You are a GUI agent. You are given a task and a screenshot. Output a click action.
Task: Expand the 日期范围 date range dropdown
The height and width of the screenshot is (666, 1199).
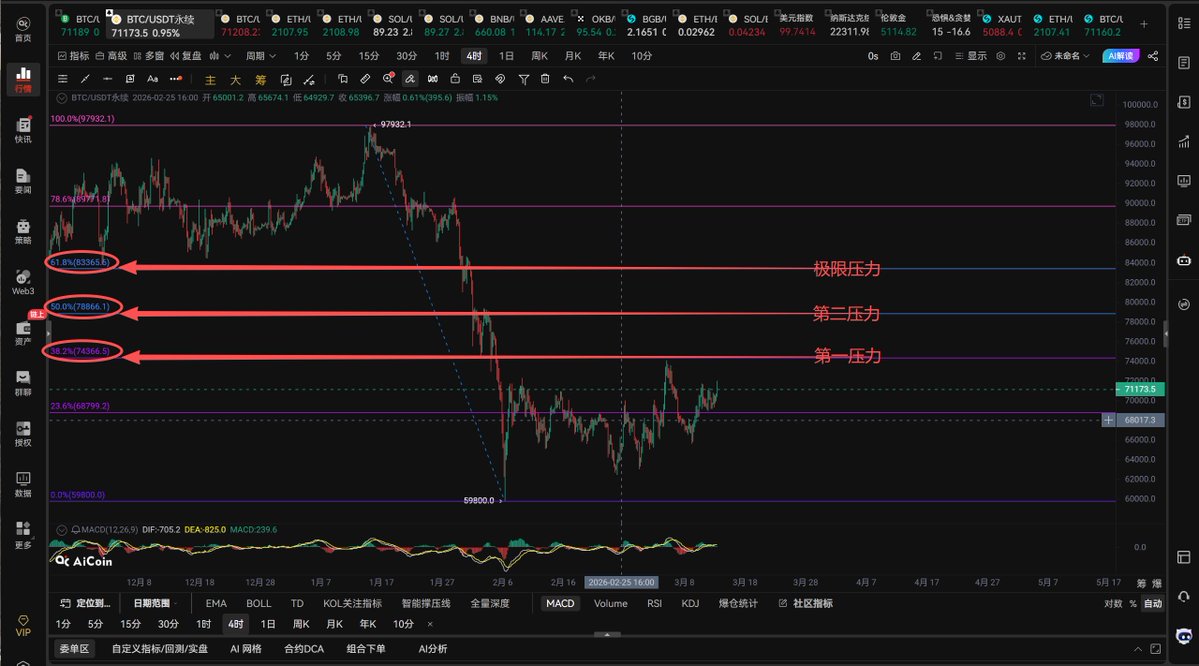tap(157, 603)
